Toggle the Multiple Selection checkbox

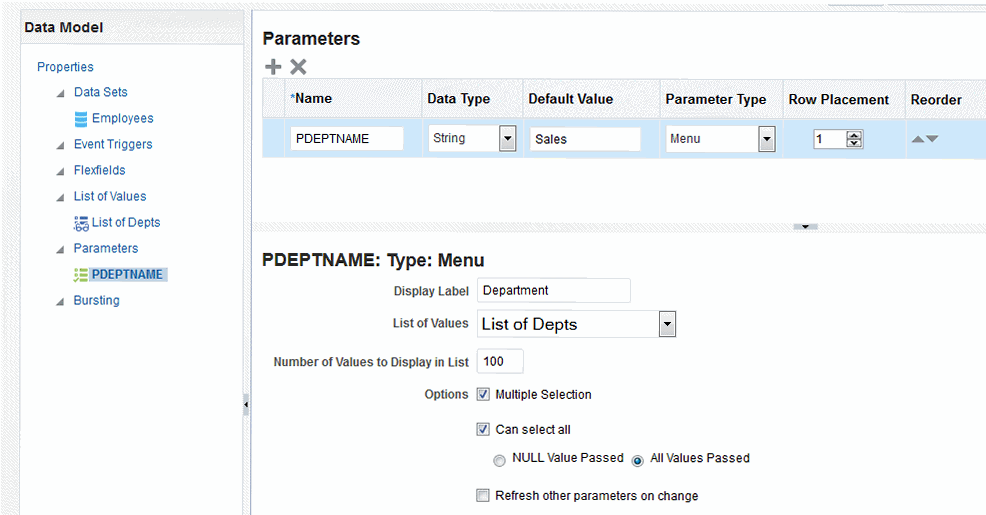484,395
